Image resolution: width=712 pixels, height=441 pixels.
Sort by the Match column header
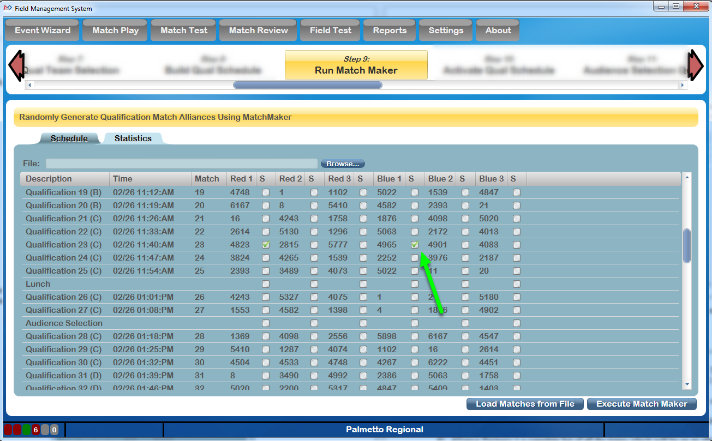coord(209,179)
